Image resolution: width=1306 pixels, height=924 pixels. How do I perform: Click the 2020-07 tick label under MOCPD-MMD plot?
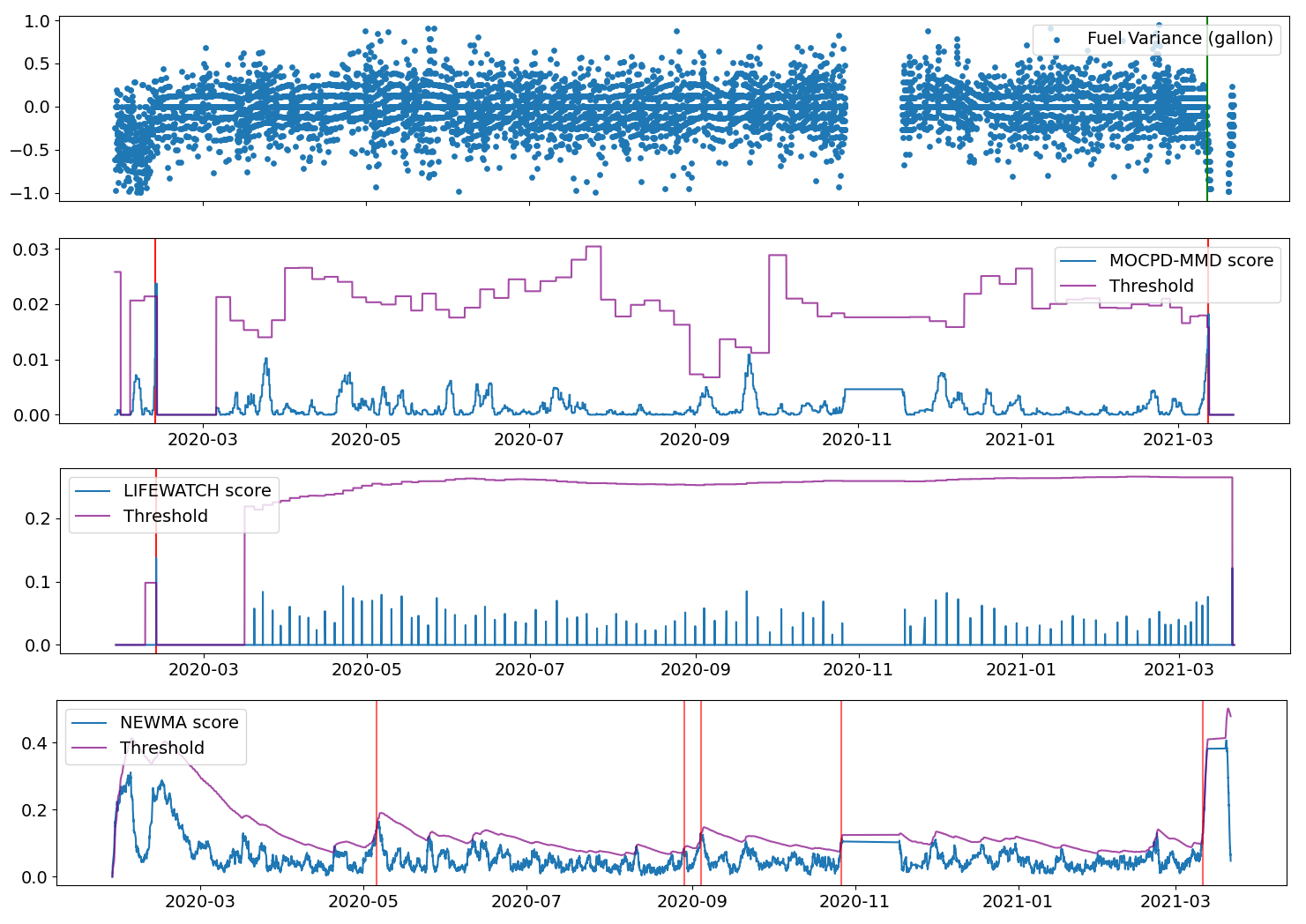click(x=528, y=438)
